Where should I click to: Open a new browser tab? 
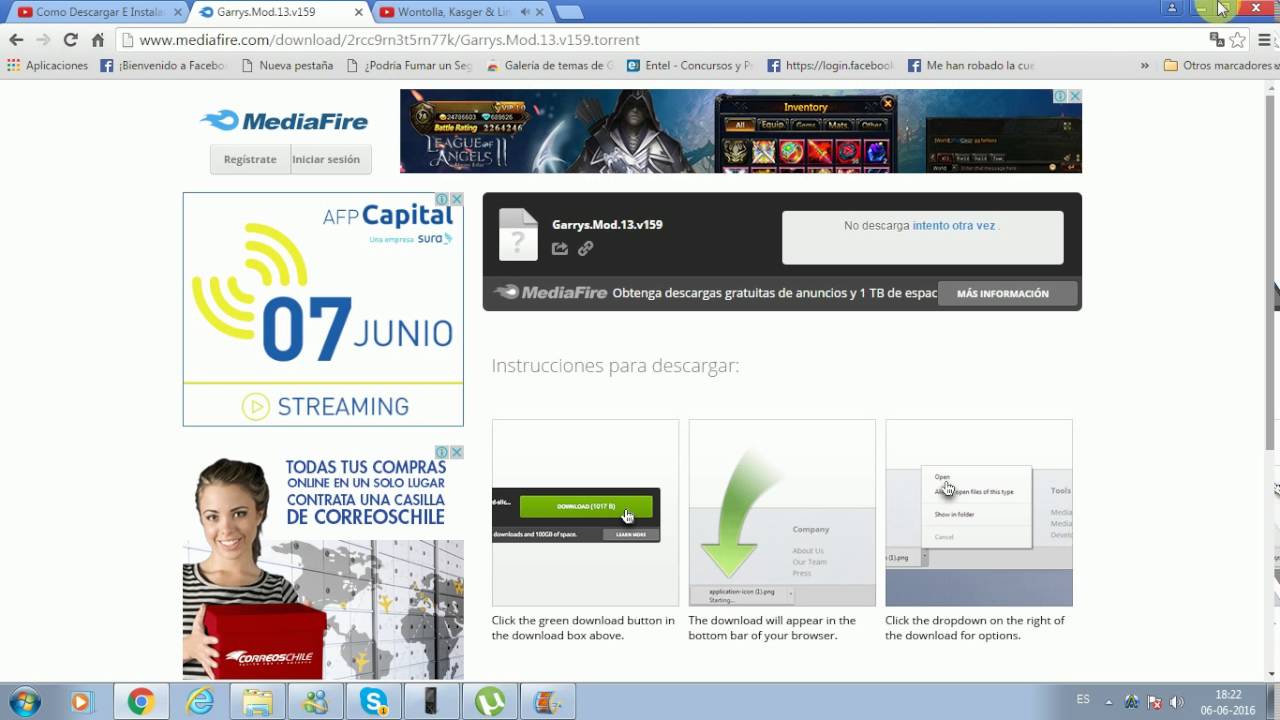pyautogui.click(x=569, y=12)
